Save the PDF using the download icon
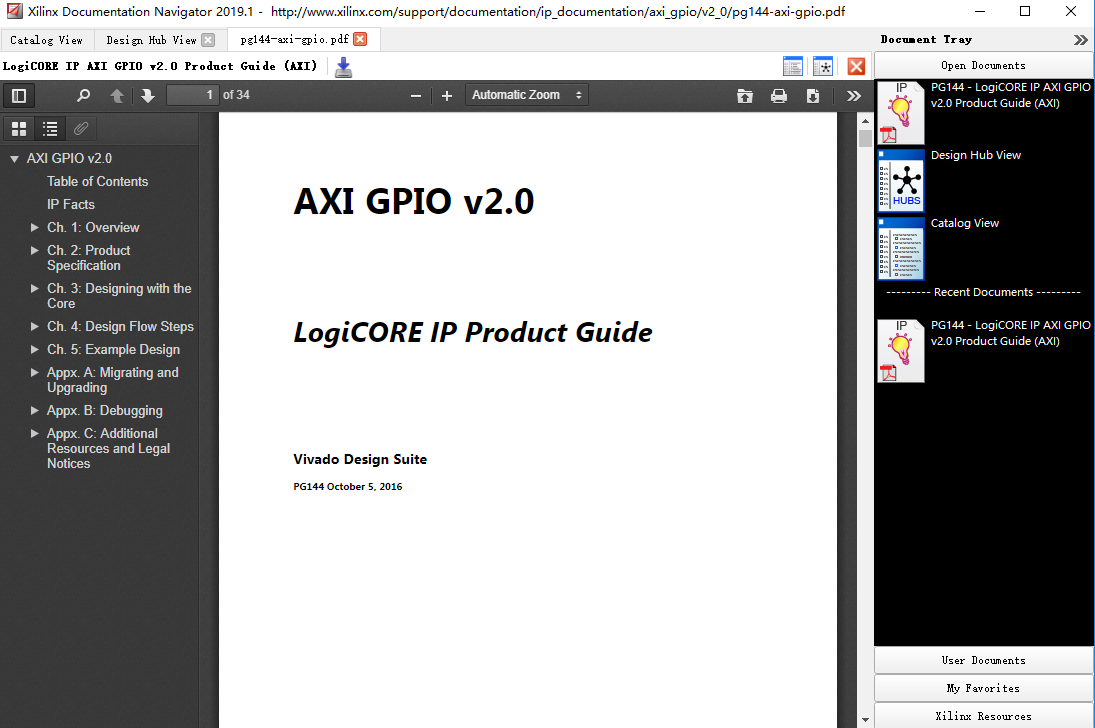The height and width of the screenshot is (728, 1095). pos(813,95)
